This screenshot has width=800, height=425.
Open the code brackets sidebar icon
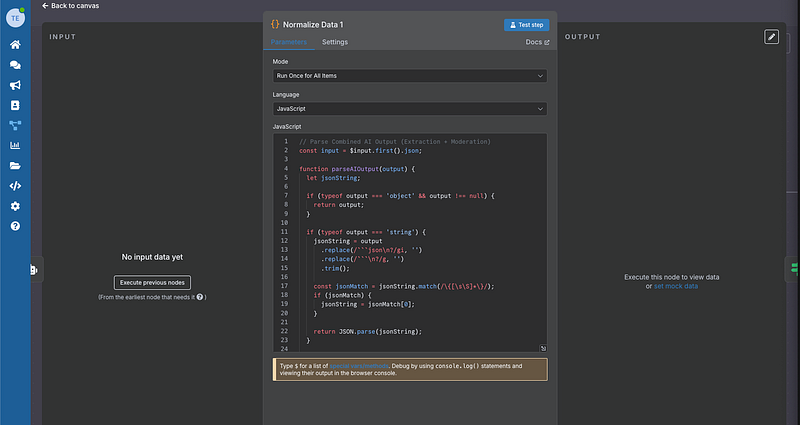[15, 185]
